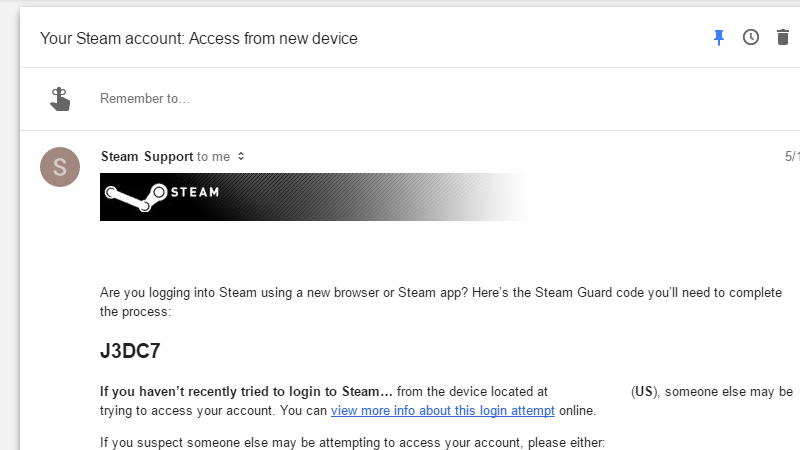This screenshot has height=450, width=800.
Task: Select the Steam Guard code J3DC7
Action: [130, 351]
